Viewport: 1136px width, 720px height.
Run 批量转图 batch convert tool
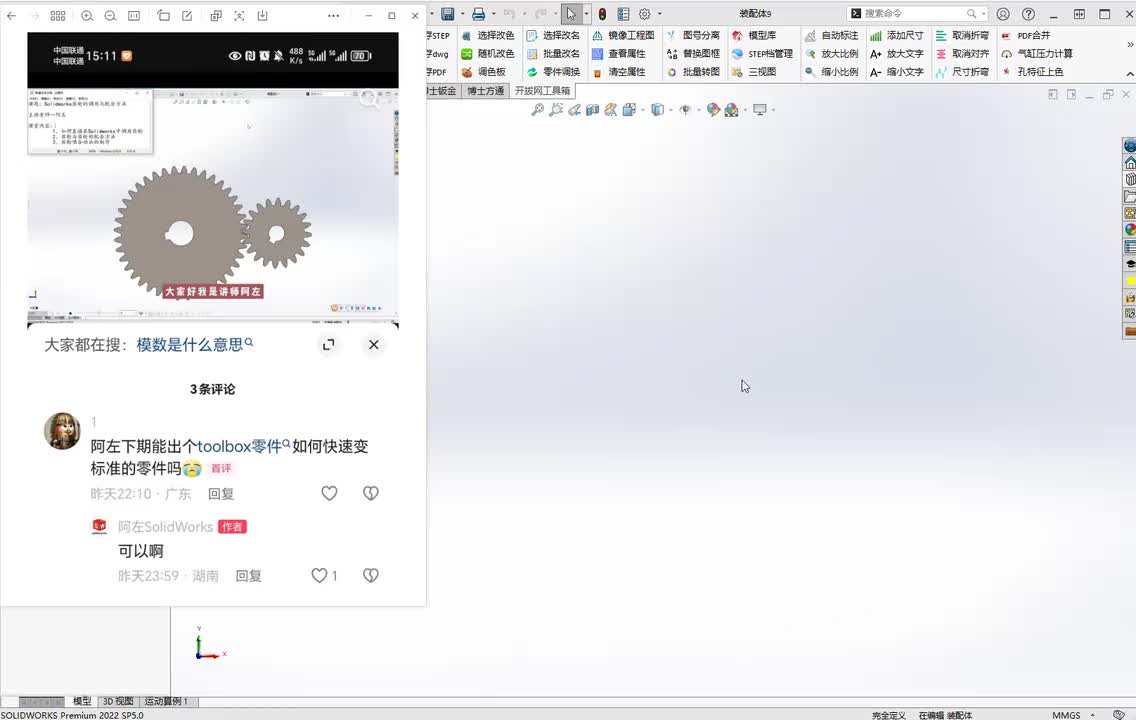coord(693,72)
